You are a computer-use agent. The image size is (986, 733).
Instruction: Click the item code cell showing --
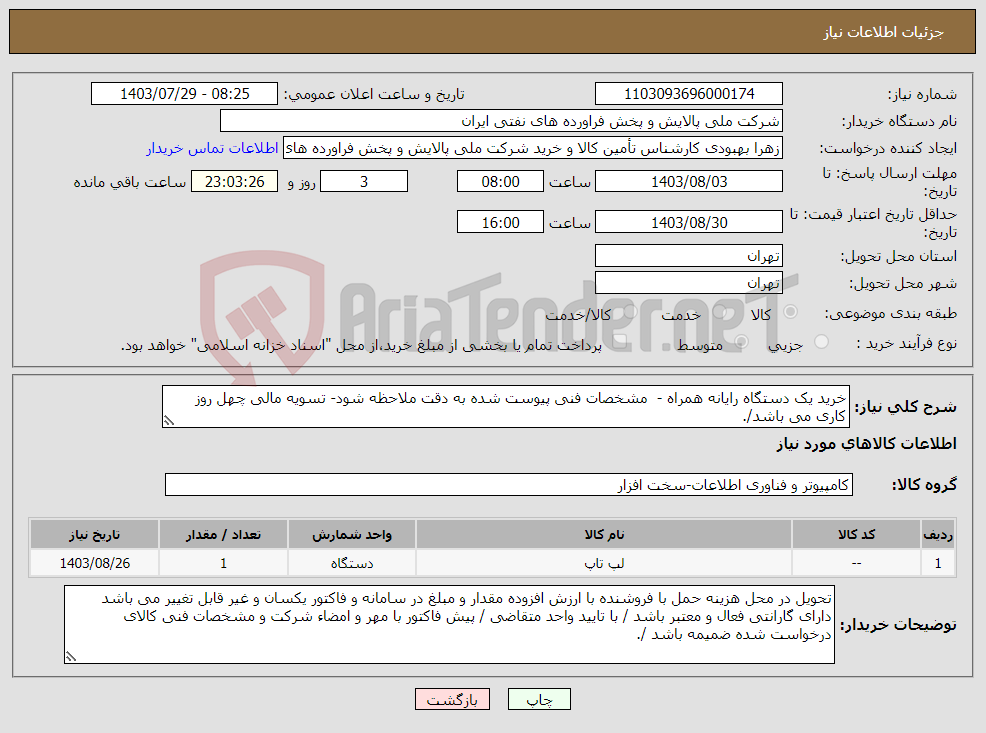tap(856, 563)
